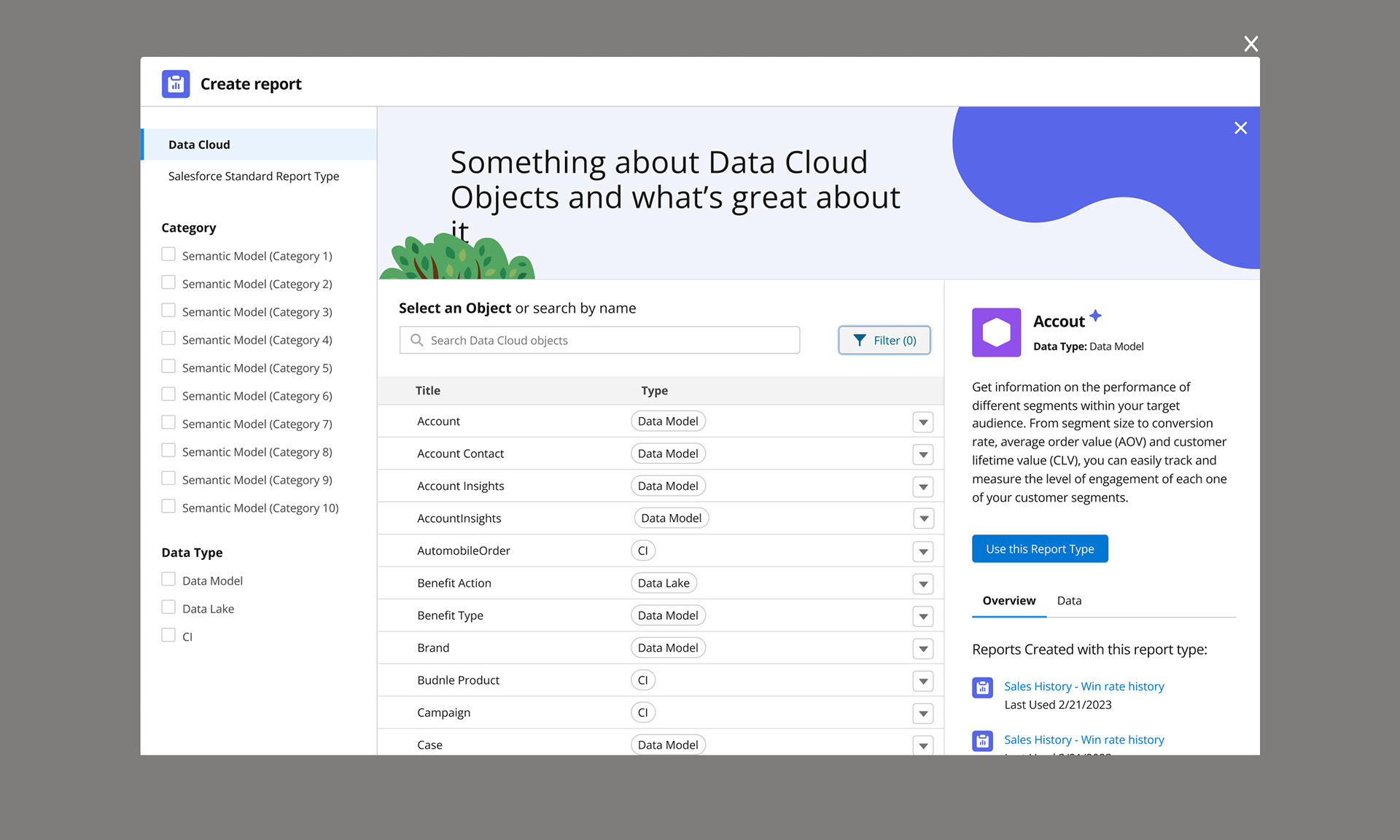The height and width of the screenshot is (840, 1400).
Task: Select the Budnle Product row title
Action: [458, 680]
